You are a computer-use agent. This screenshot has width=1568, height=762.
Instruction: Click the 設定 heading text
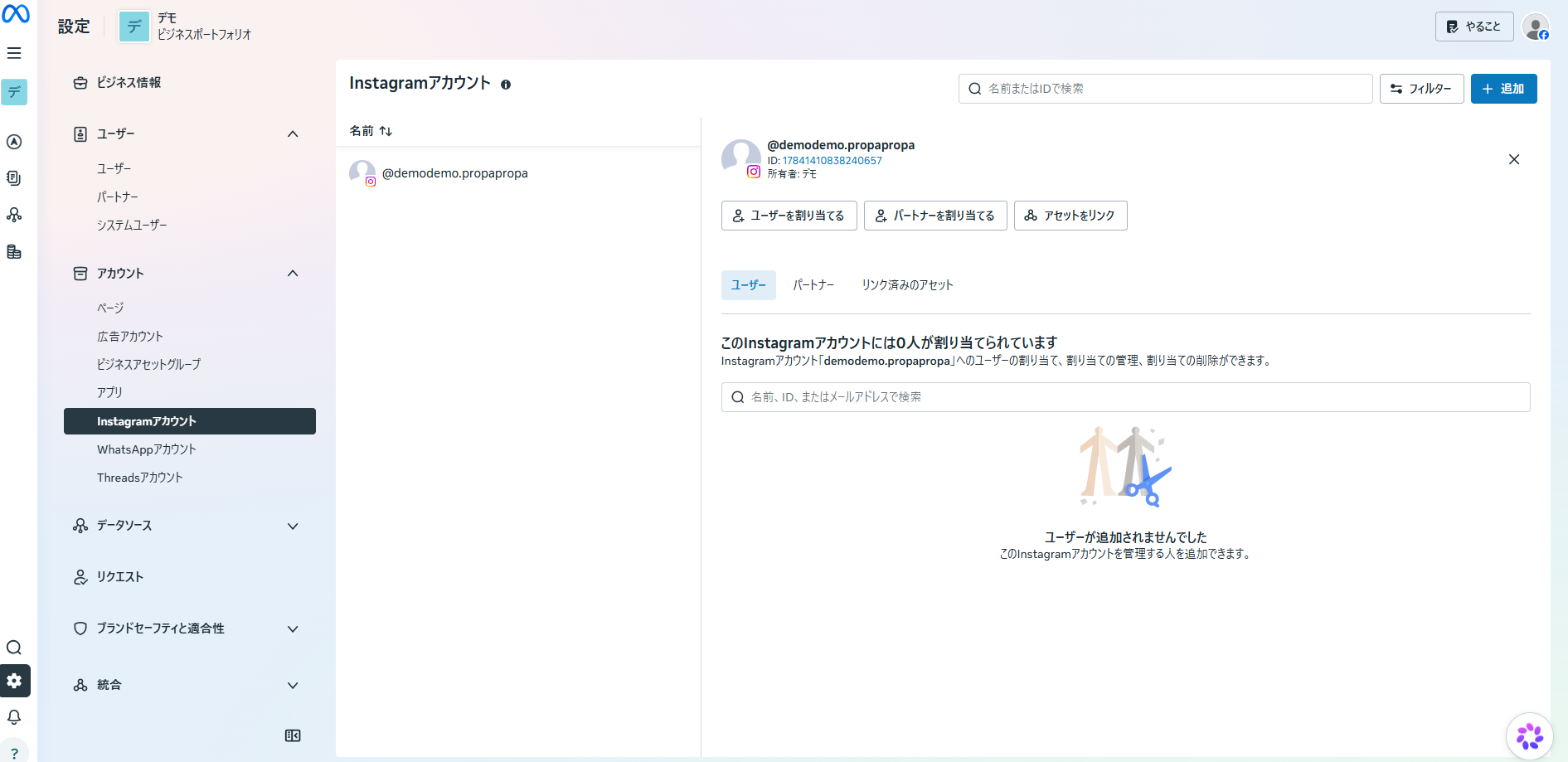click(x=74, y=27)
